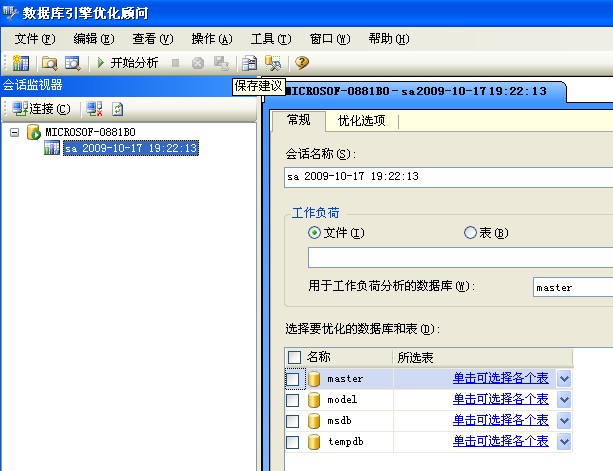Check the tempdb database checkbox

[293, 442]
